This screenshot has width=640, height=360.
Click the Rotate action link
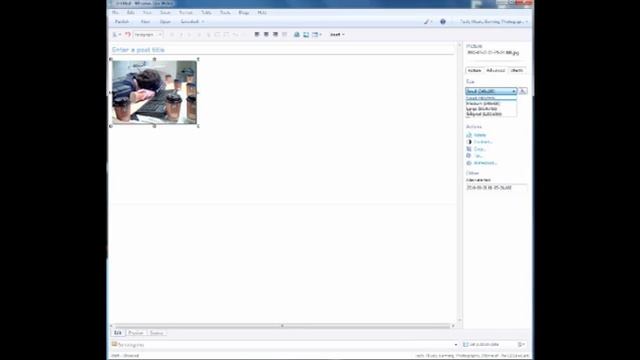point(480,135)
